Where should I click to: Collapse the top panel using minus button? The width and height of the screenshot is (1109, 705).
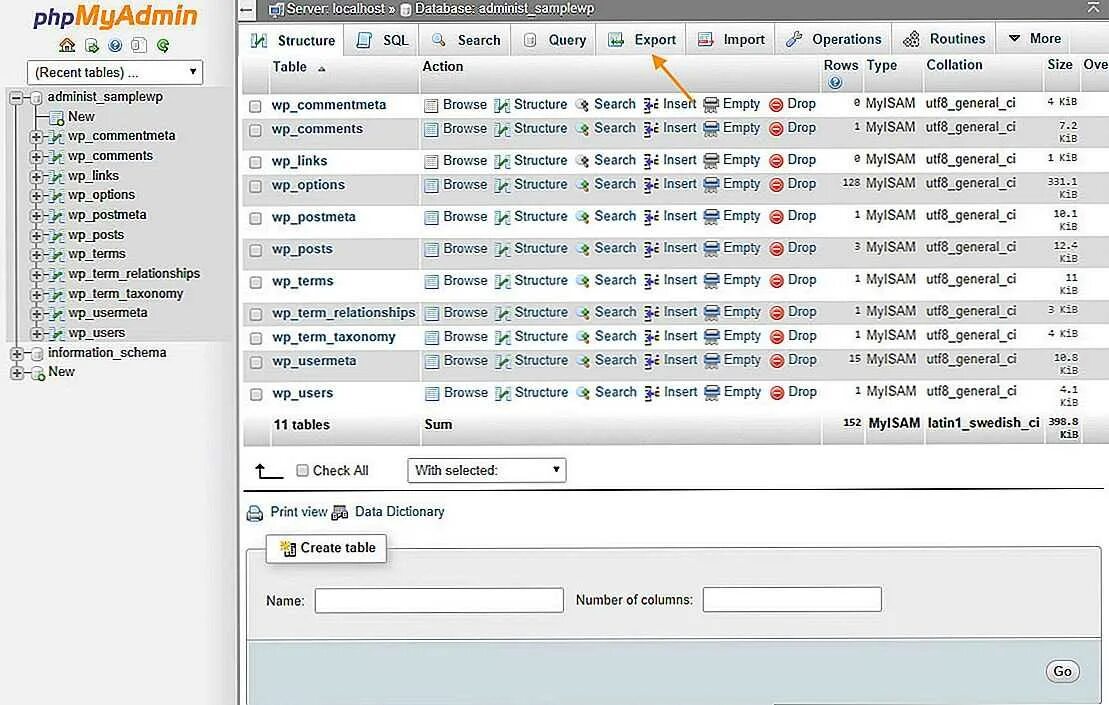click(x=246, y=10)
